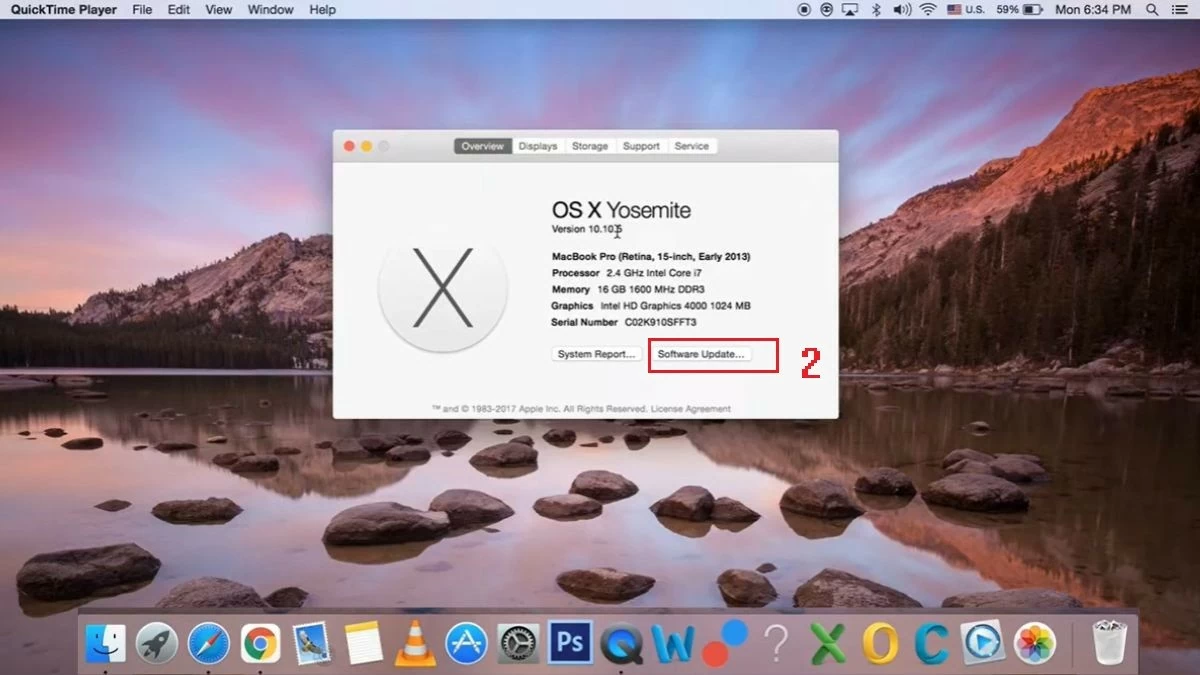Launch Photoshop from the dock
This screenshot has height=675, width=1200.
pyautogui.click(x=570, y=642)
